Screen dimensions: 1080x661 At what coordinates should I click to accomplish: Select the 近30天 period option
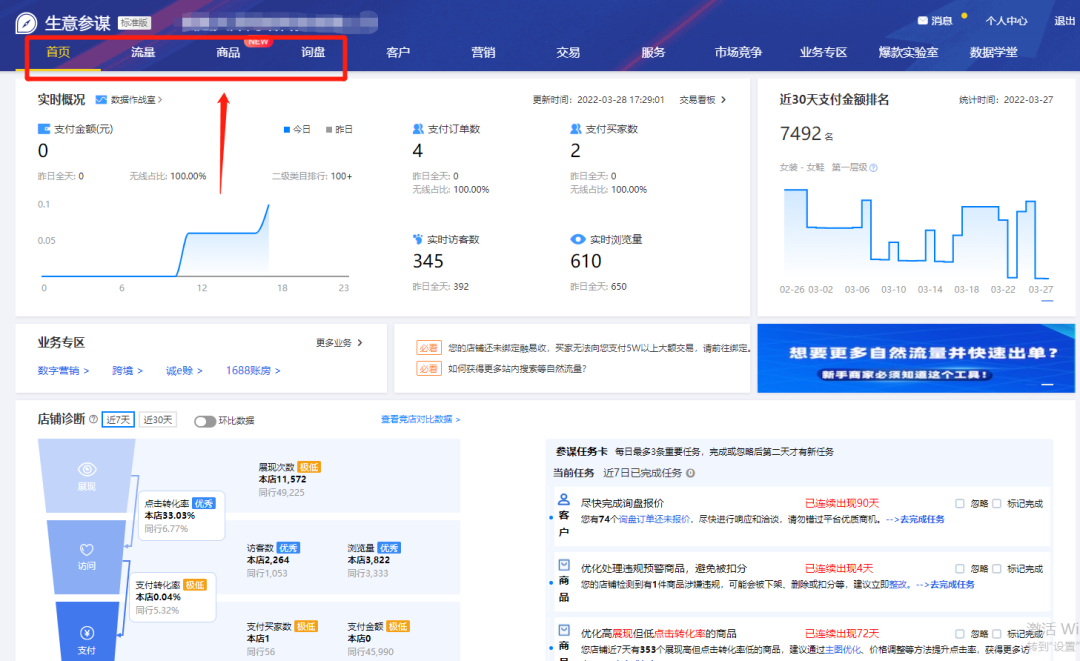tap(158, 419)
